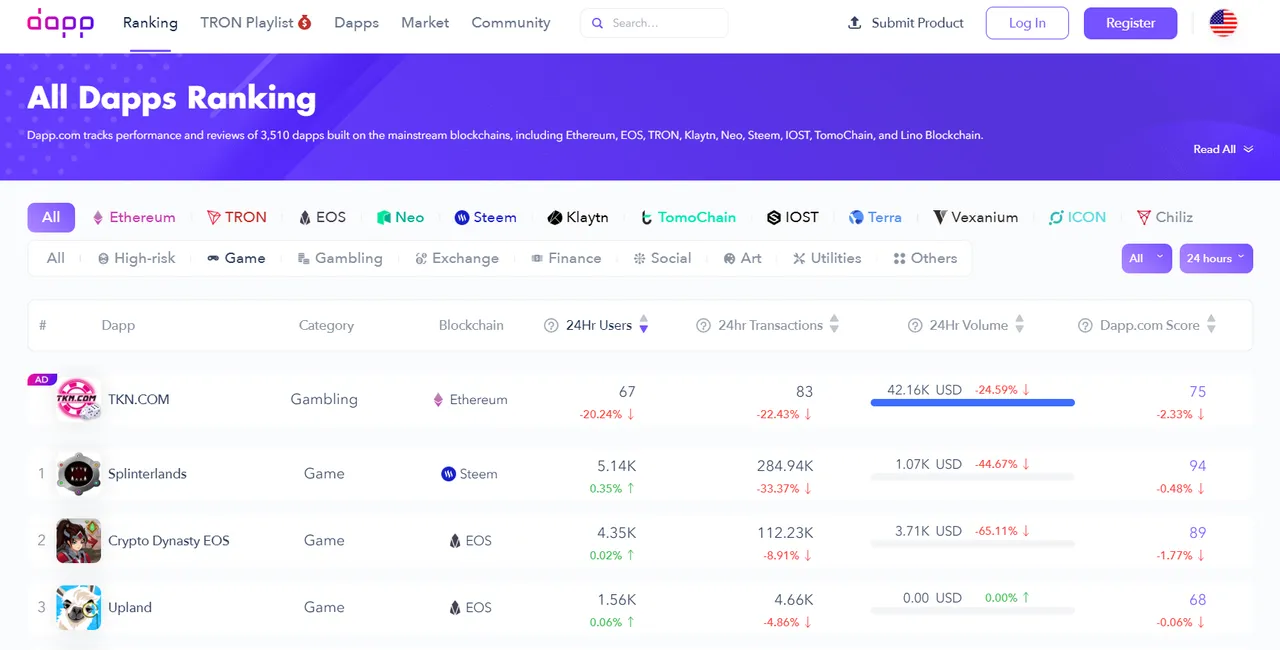Select the Gambling category filter
This screenshot has width=1280, height=650.
point(340,258)
